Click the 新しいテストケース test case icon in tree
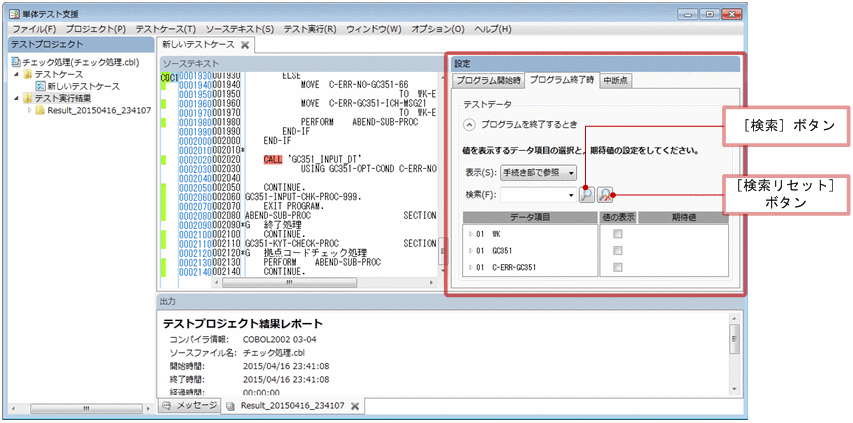 point(40,86)
